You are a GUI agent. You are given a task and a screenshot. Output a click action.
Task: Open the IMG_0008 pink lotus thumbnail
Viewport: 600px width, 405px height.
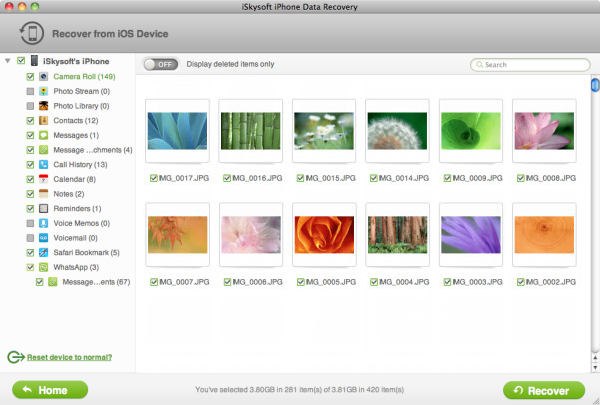point(544,131)
